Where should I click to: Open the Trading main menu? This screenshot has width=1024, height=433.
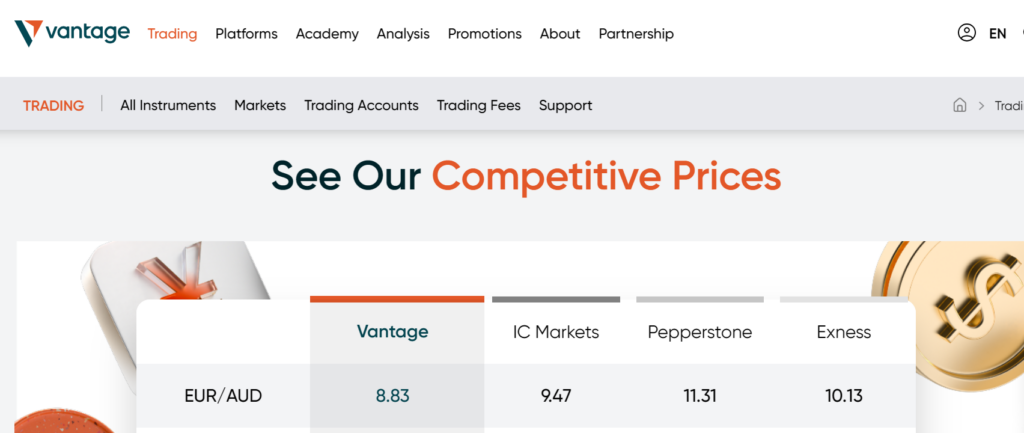(172, 34)
